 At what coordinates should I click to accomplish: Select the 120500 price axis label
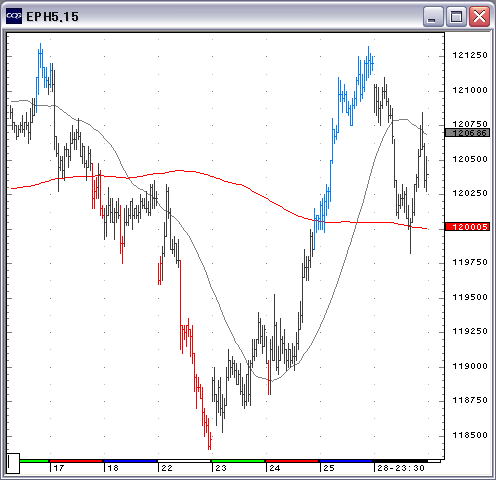[470, 159]
